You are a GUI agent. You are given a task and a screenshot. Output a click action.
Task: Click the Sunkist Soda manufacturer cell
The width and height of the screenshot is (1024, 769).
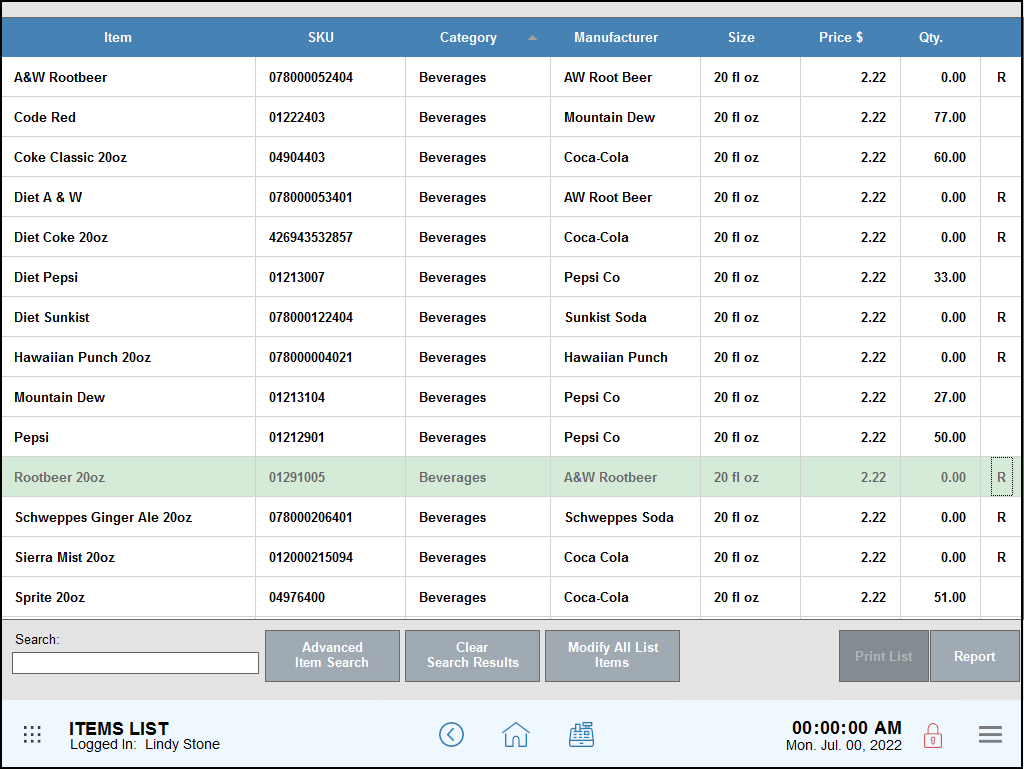coord(606,317)
